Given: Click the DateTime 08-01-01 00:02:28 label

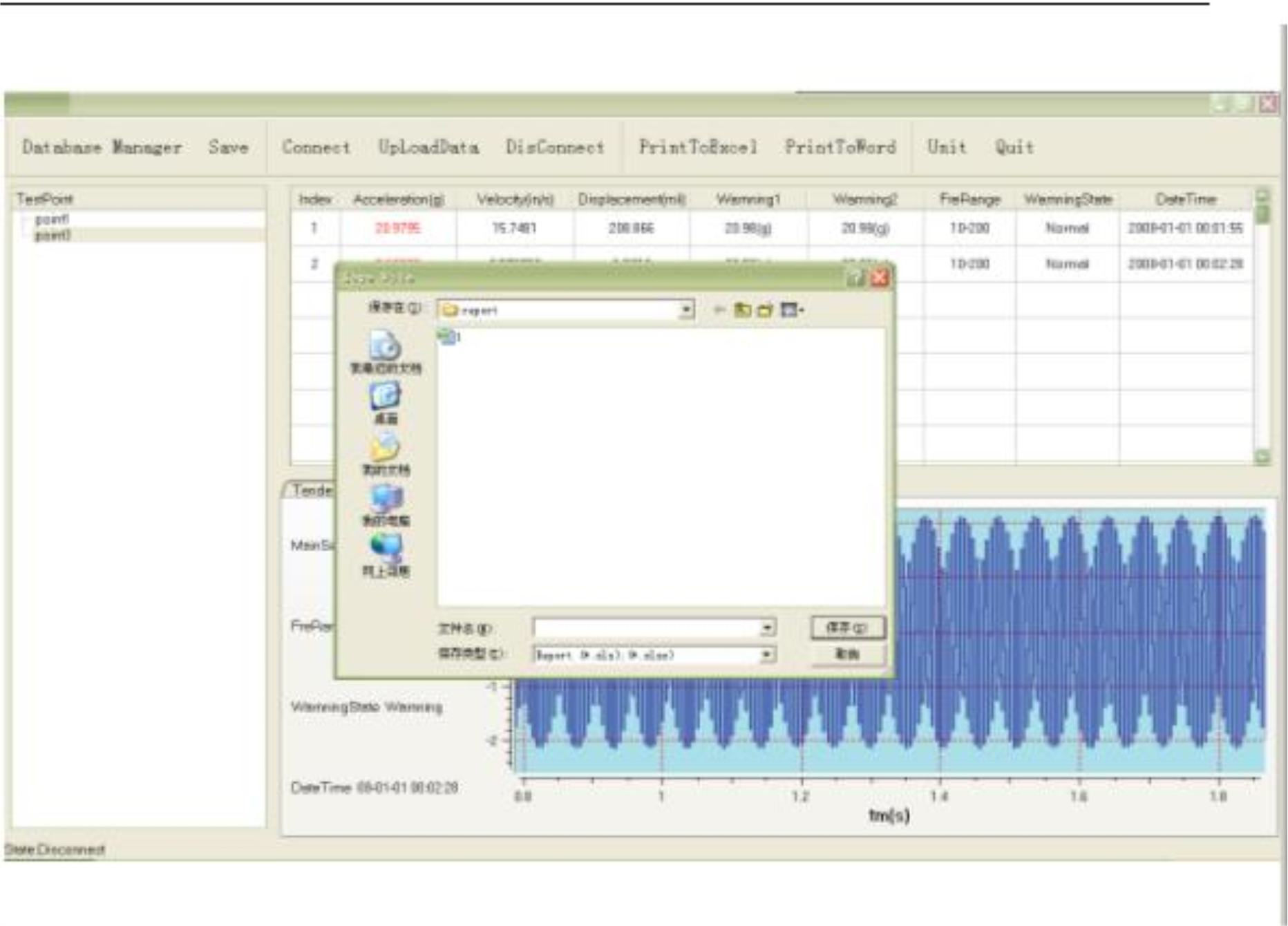Looking at the screenshot, I should (x=374, y=788).
